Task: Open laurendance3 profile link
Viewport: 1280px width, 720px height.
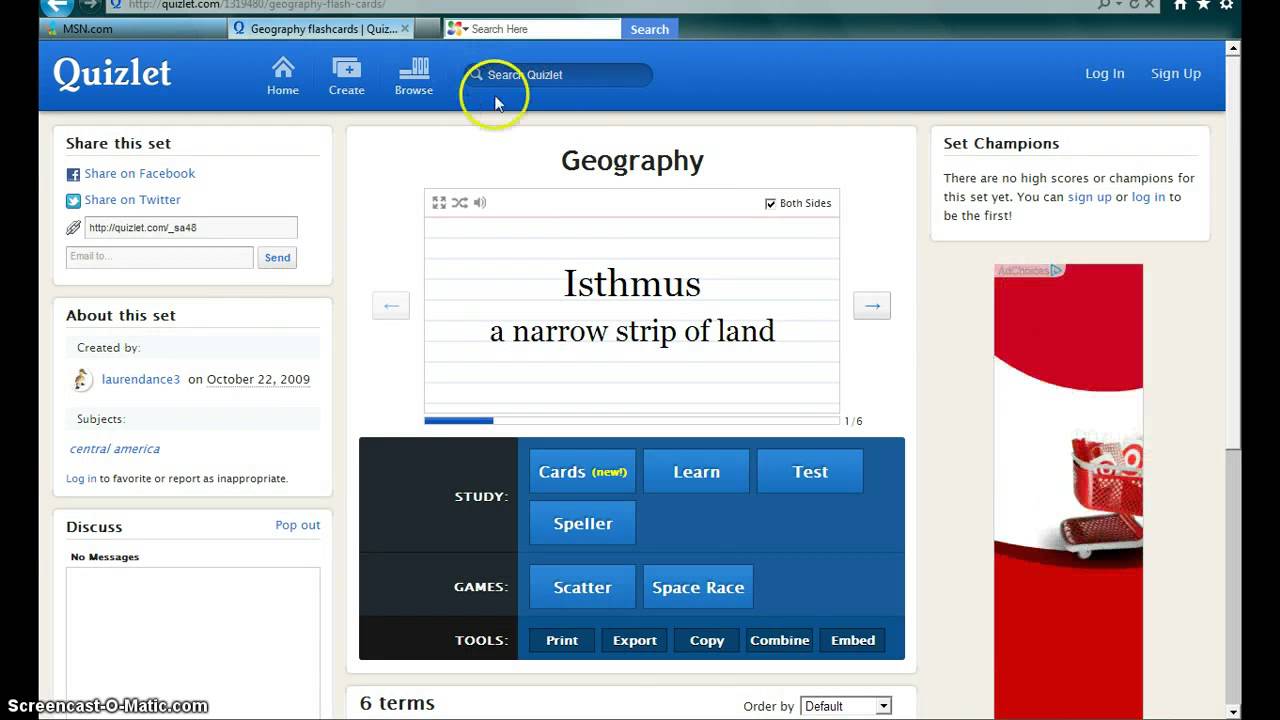Action: point(141,379)
